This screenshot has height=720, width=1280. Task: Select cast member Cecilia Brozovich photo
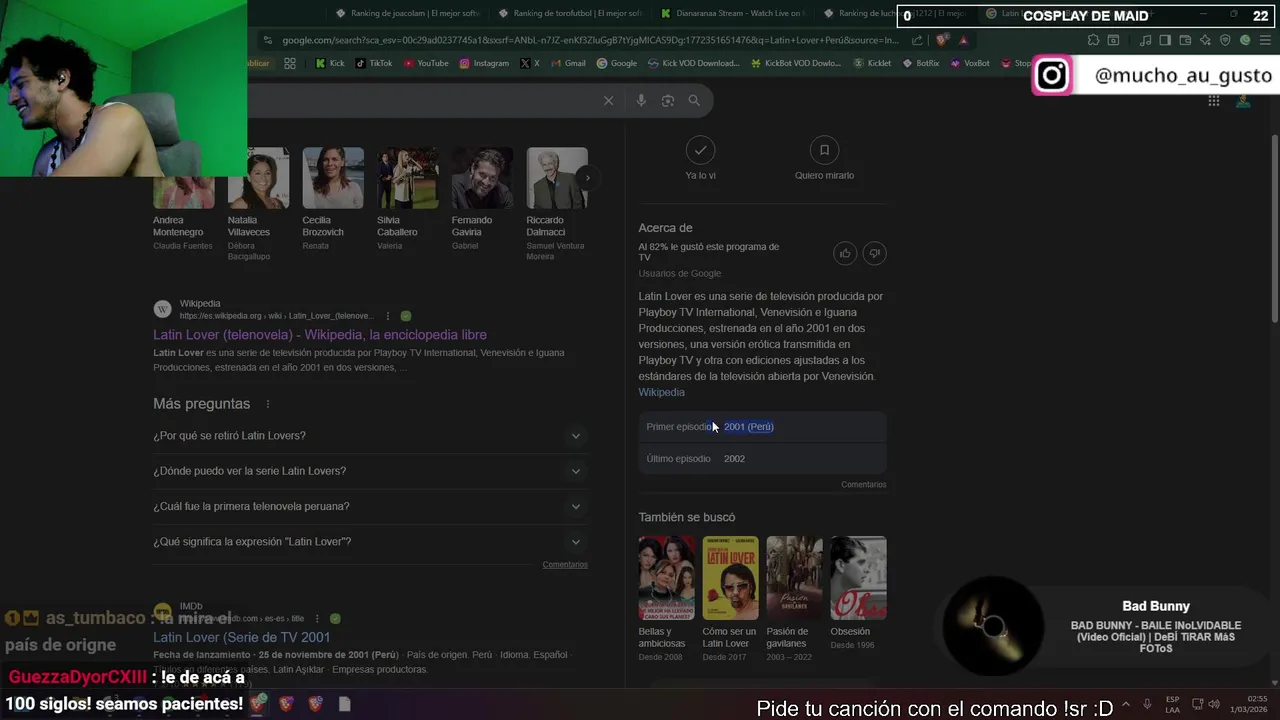tap(333, 178)
